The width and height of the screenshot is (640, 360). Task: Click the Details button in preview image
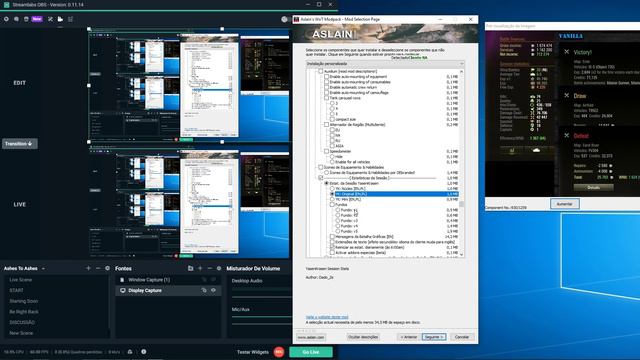point(593,187)
